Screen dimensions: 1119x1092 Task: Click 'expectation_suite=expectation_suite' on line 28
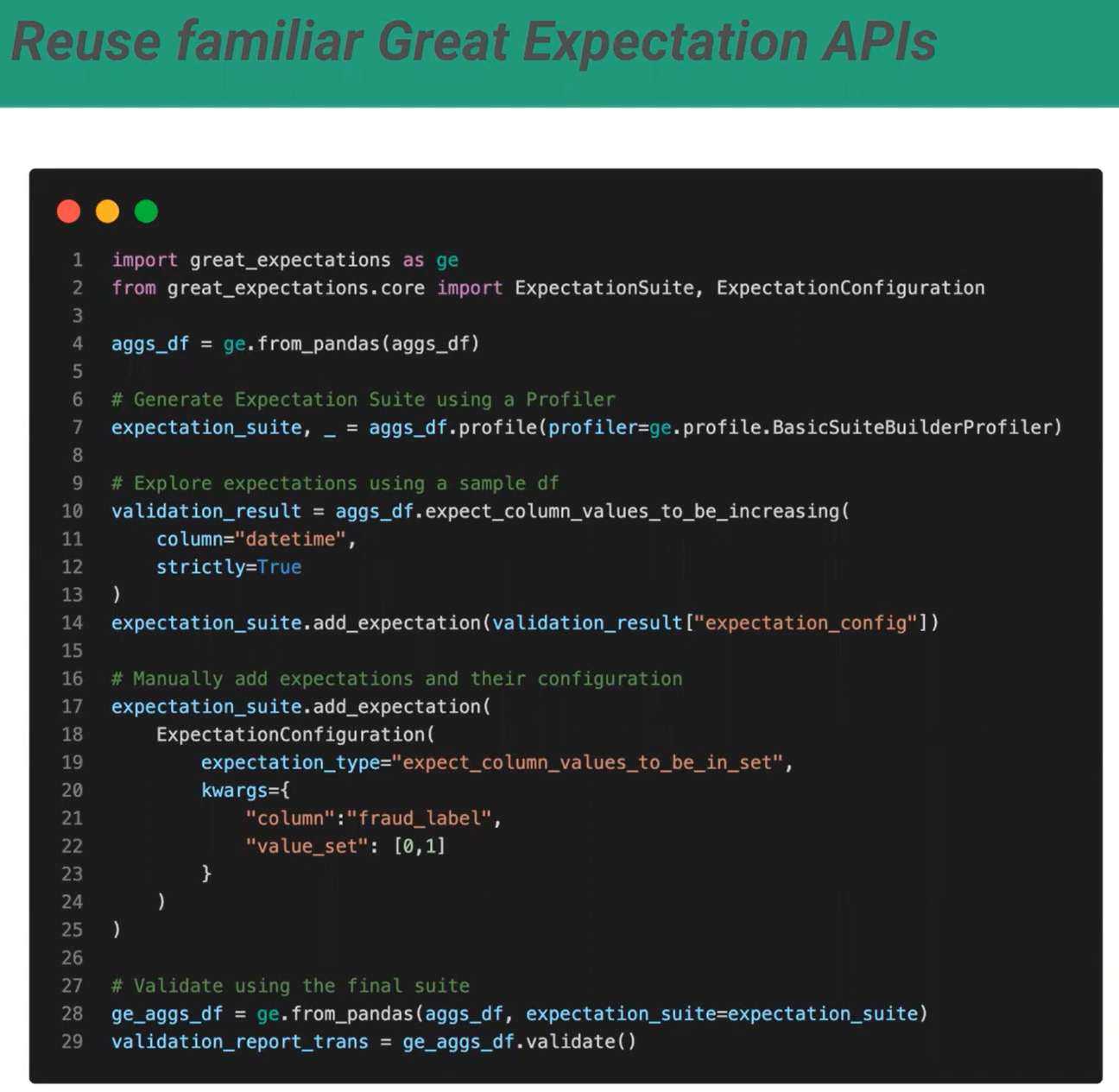point(722,1013)
